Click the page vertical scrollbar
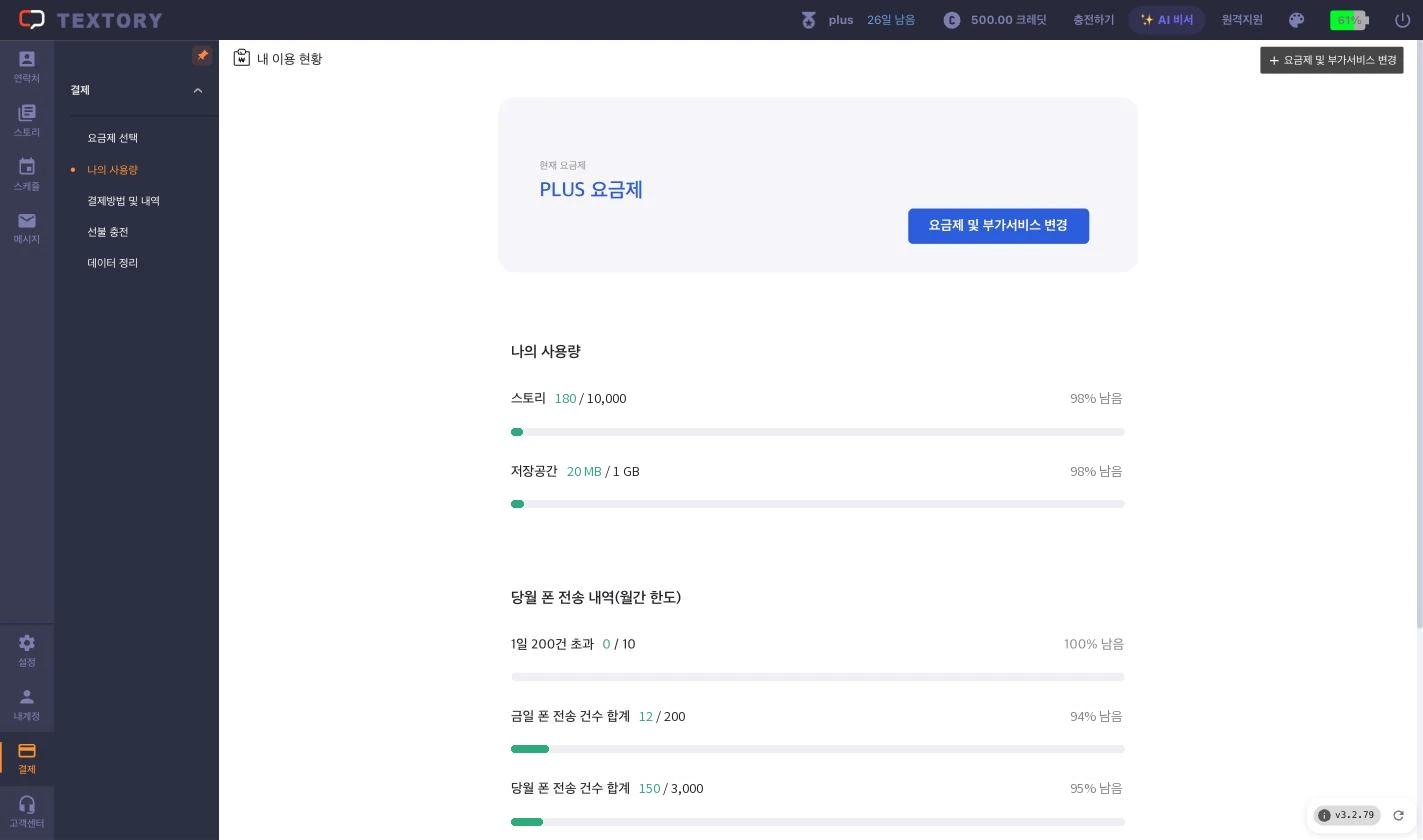Screen dimensions: 1423x840 pyautogui.click(x=1419, y=335)
